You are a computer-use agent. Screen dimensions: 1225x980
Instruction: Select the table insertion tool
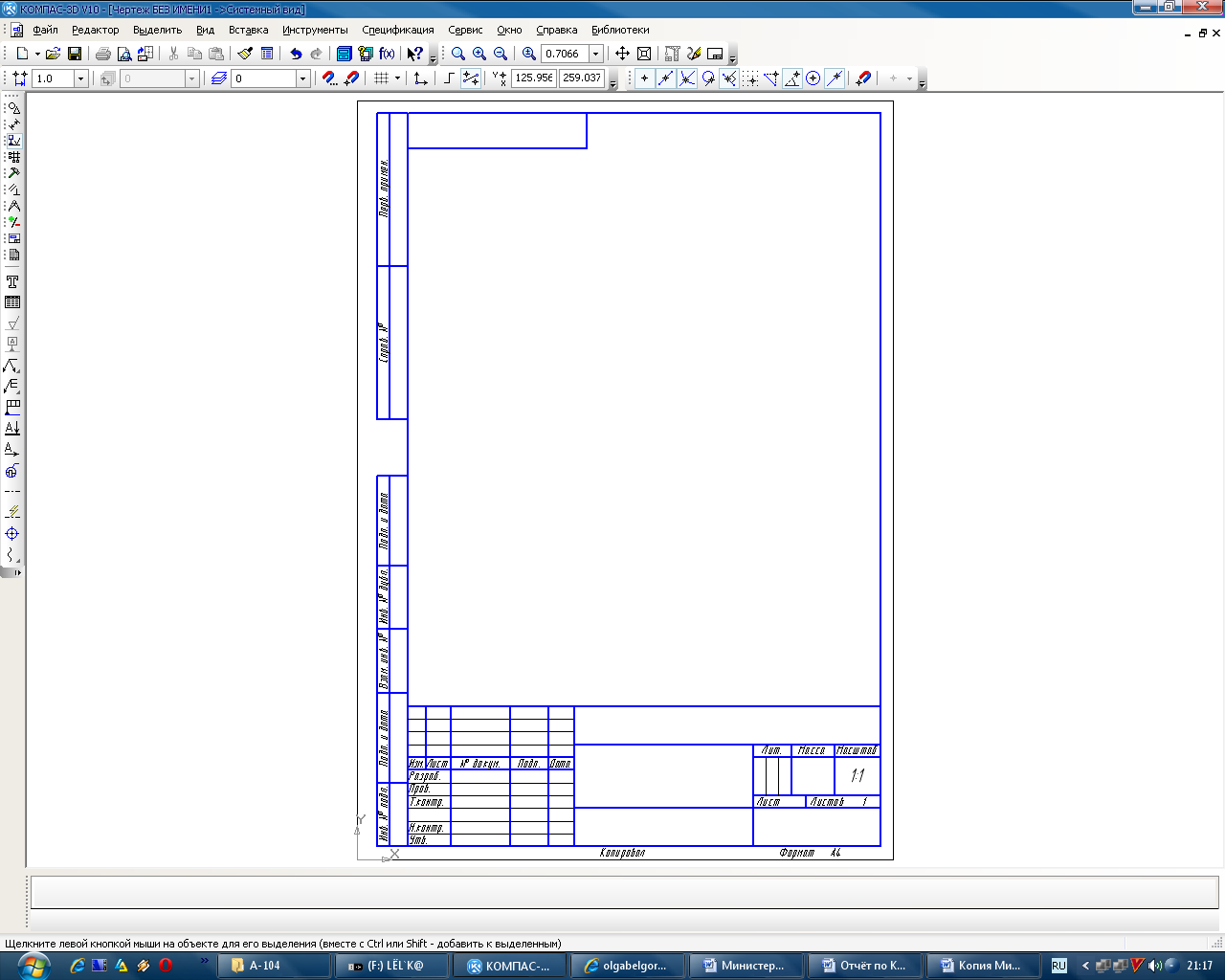[12, 302]
